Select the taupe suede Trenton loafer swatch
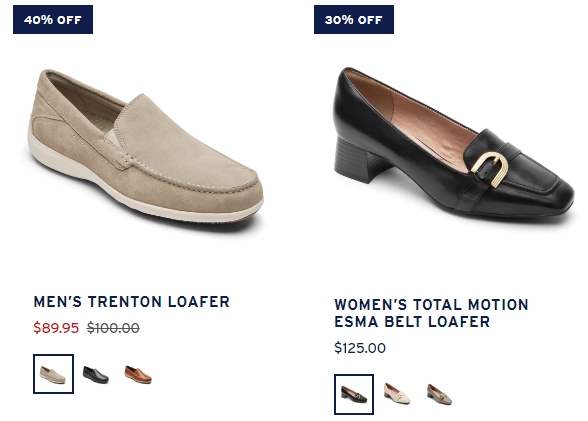The image size is (588, 421). pyautogui.click(x=53, y=374)
